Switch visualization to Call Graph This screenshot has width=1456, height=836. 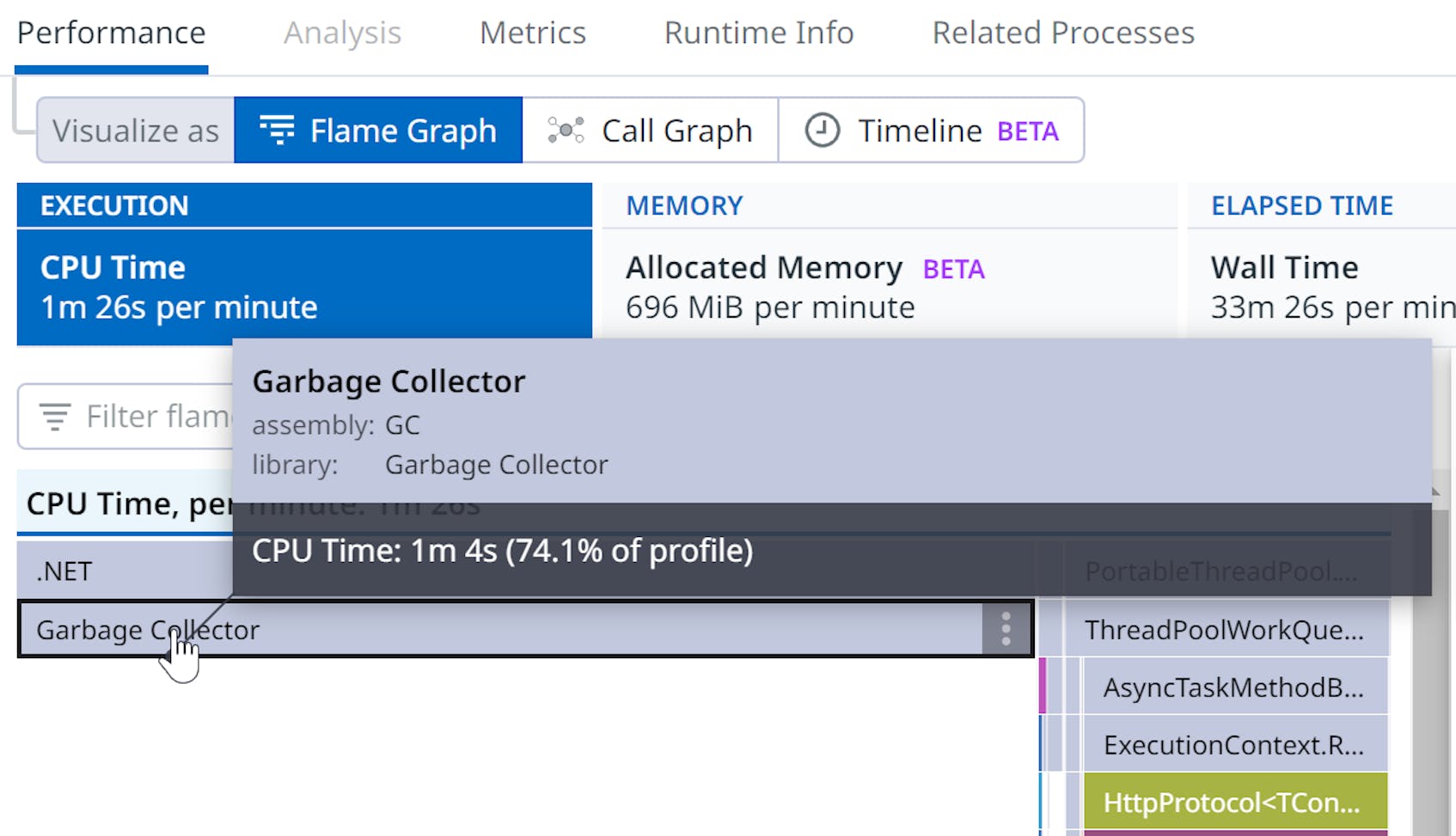click(x=651, y=131)
